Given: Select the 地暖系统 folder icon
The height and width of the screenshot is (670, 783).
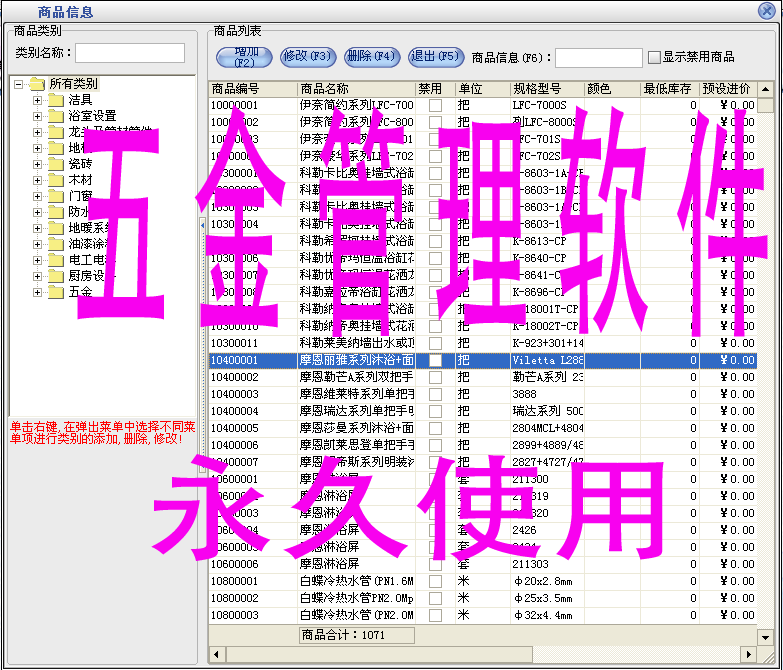Looking at the screenshot, I should pyautogui.click(x=56, y=228).
